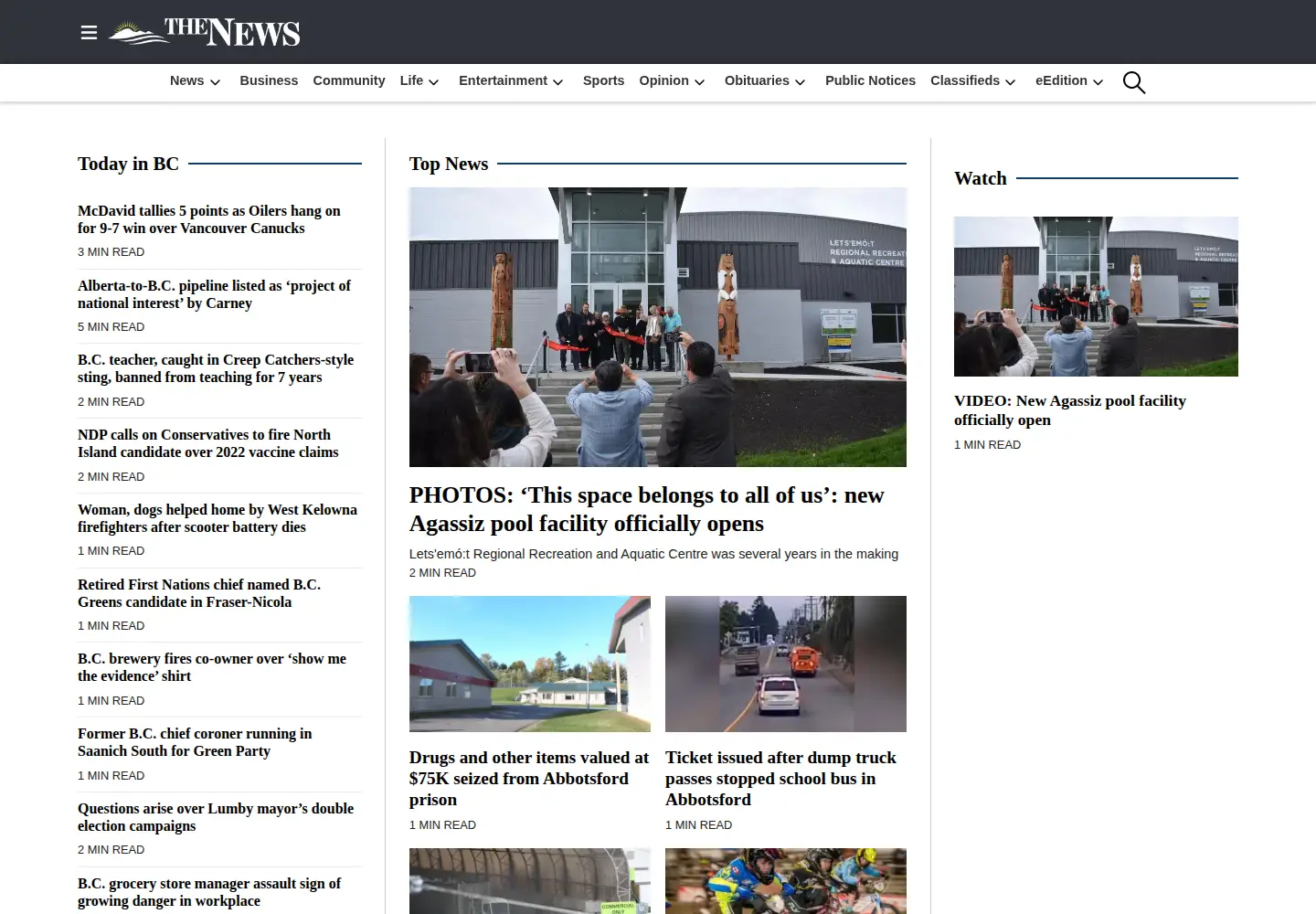Open Former B.C. chief coroner article
This screenshot has width=1316, height=914.
(x=195, y=742)
